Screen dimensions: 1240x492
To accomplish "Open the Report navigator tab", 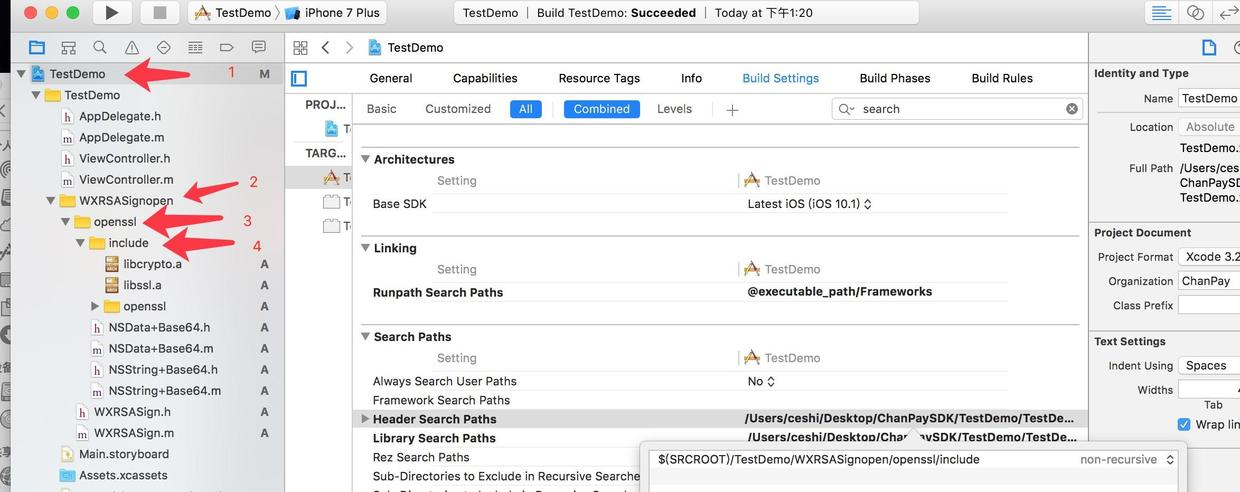I will [259, 47].
